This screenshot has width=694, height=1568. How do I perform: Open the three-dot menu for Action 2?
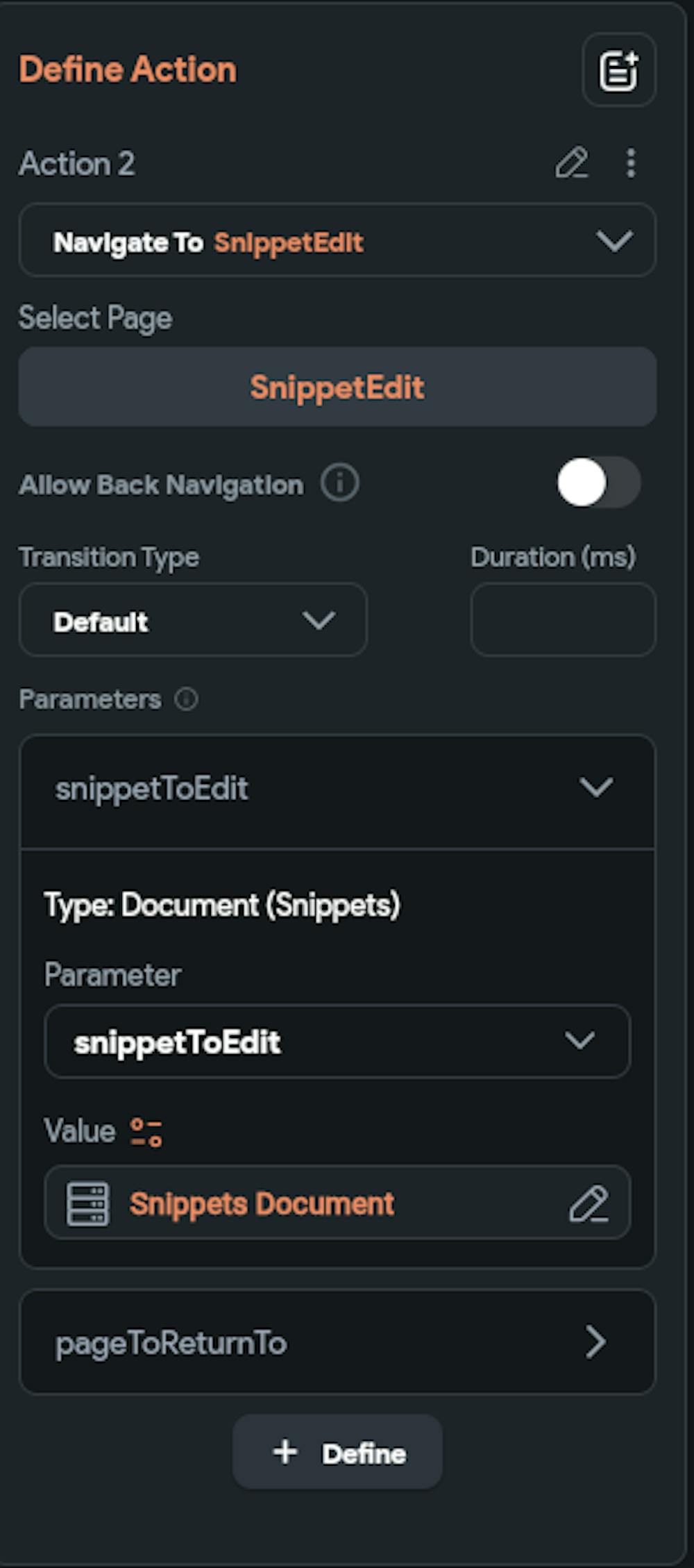[x=630, y=164]
